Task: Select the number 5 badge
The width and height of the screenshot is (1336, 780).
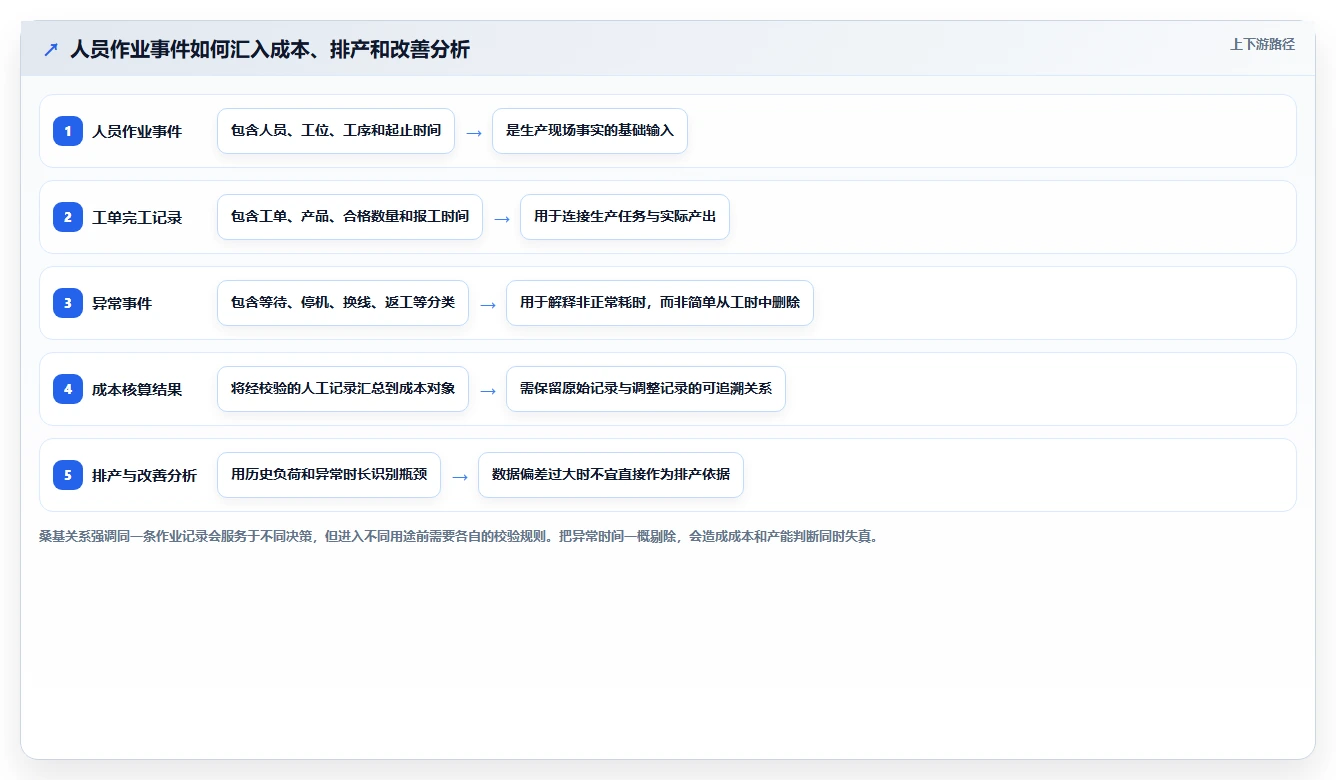Action: click(68, 475)
